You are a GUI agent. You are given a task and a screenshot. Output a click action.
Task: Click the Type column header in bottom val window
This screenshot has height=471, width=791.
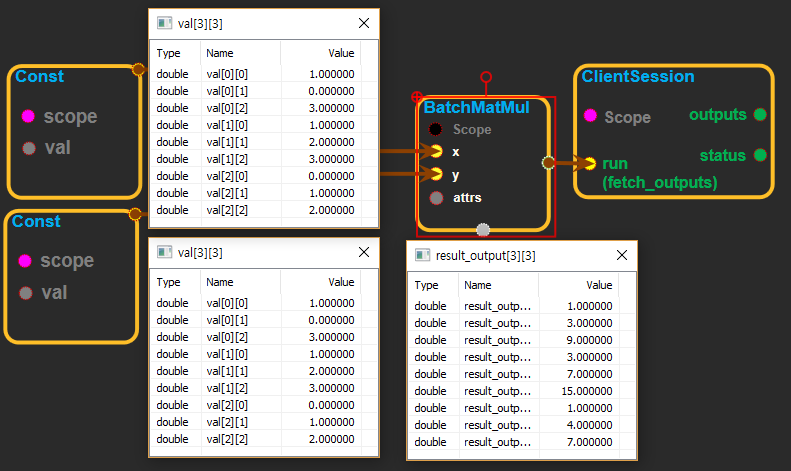click(x=169, y=282)
